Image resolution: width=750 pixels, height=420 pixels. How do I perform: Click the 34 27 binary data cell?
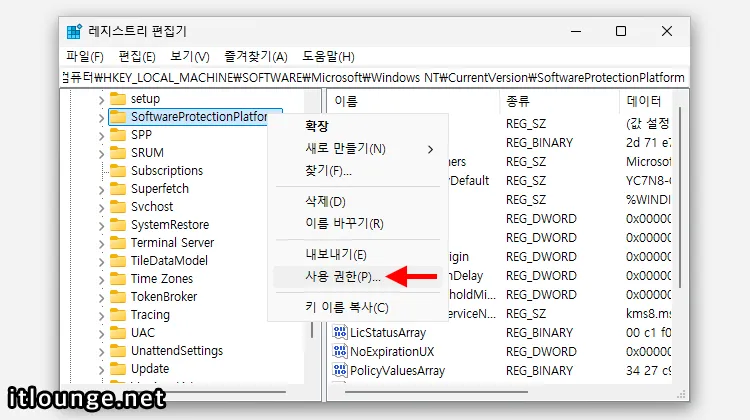point(649,371)
